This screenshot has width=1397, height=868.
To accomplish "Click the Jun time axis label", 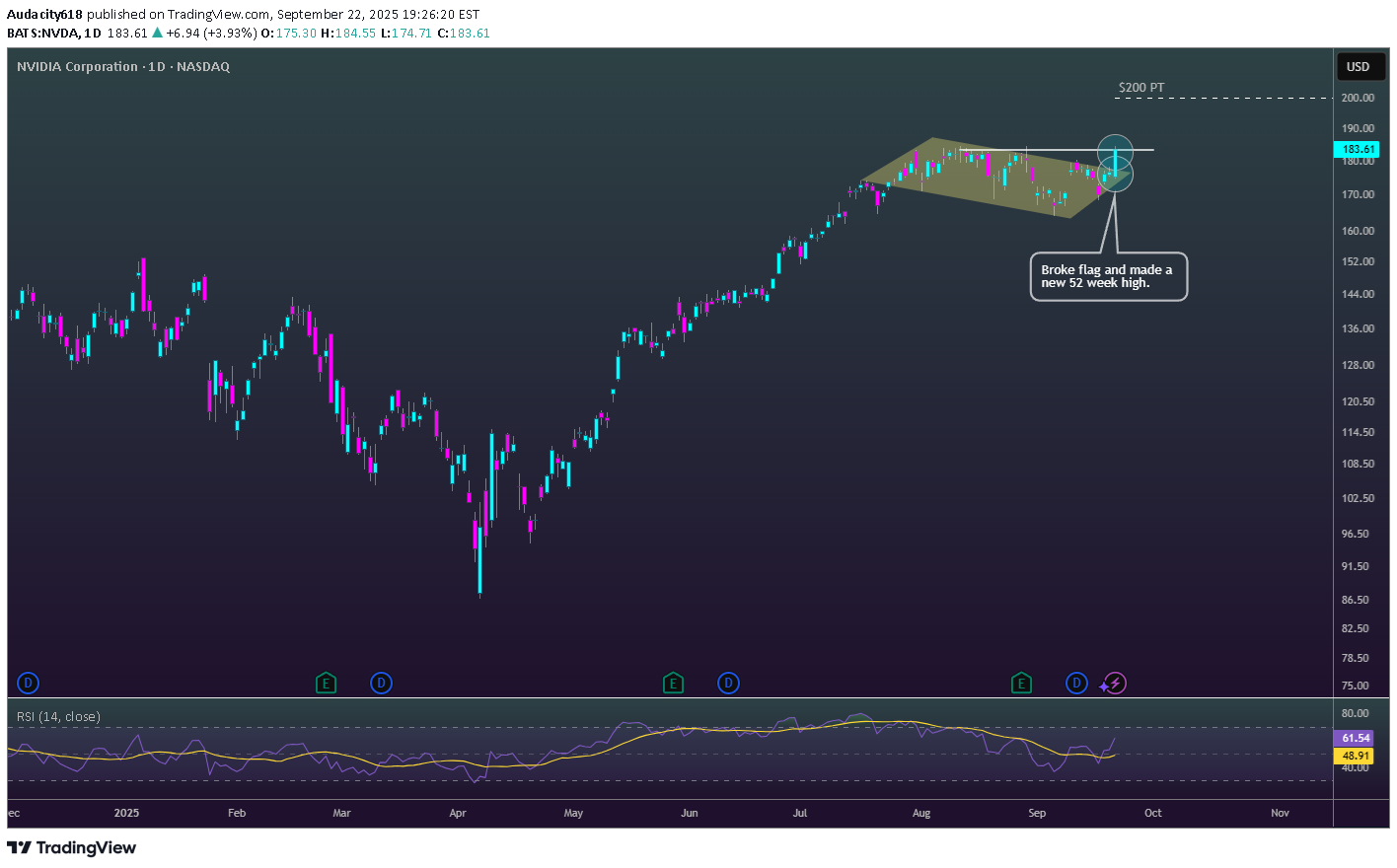I will [690, 813].
